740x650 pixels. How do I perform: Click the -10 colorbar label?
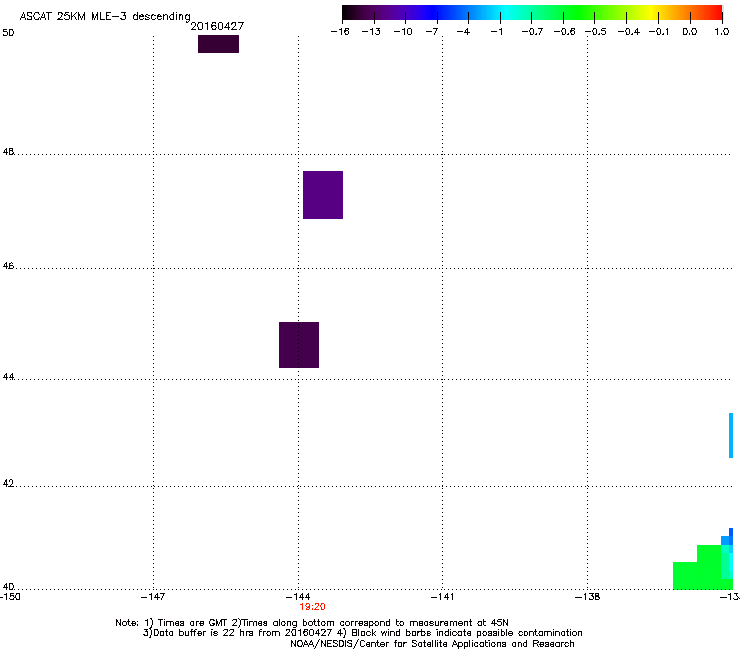tap(403, 32)
